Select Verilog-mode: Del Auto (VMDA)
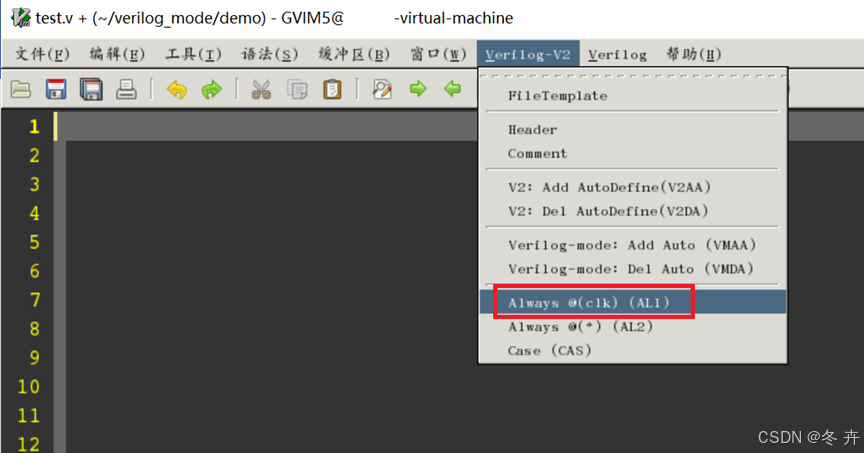The image size is (864, 453). [x=633, y=269]
